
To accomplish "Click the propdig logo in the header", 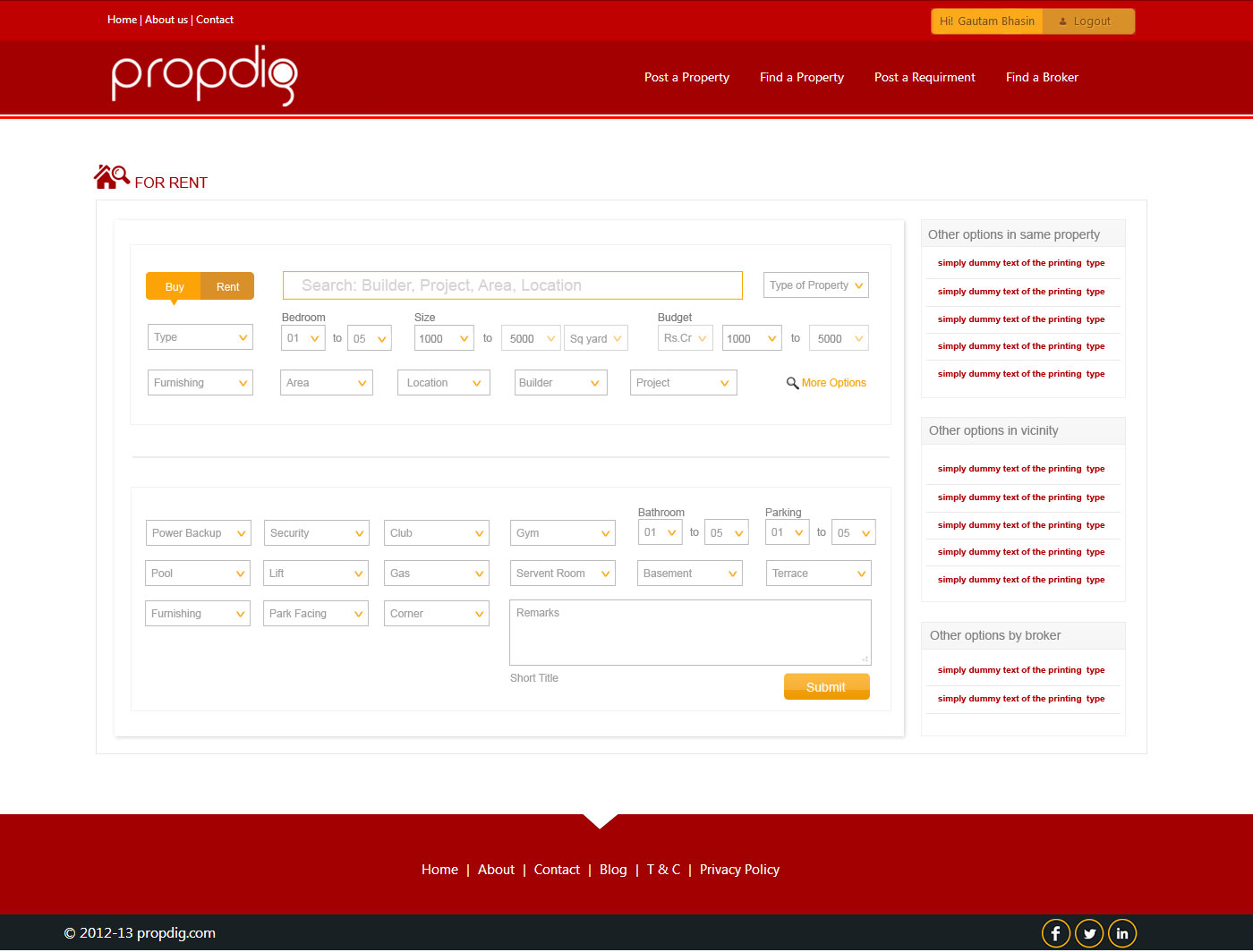I will pyautogui.click(x=202, y=76).
